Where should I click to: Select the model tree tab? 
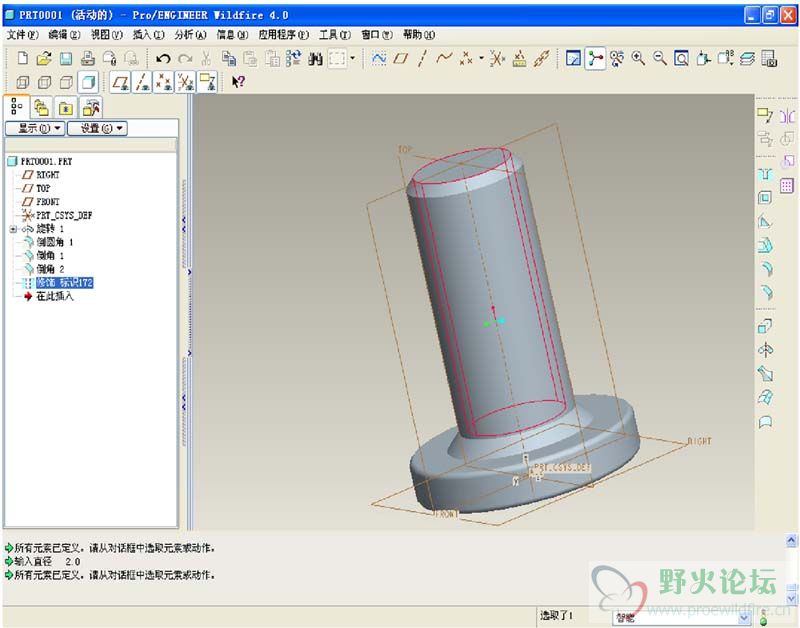(x=16, y=107)
